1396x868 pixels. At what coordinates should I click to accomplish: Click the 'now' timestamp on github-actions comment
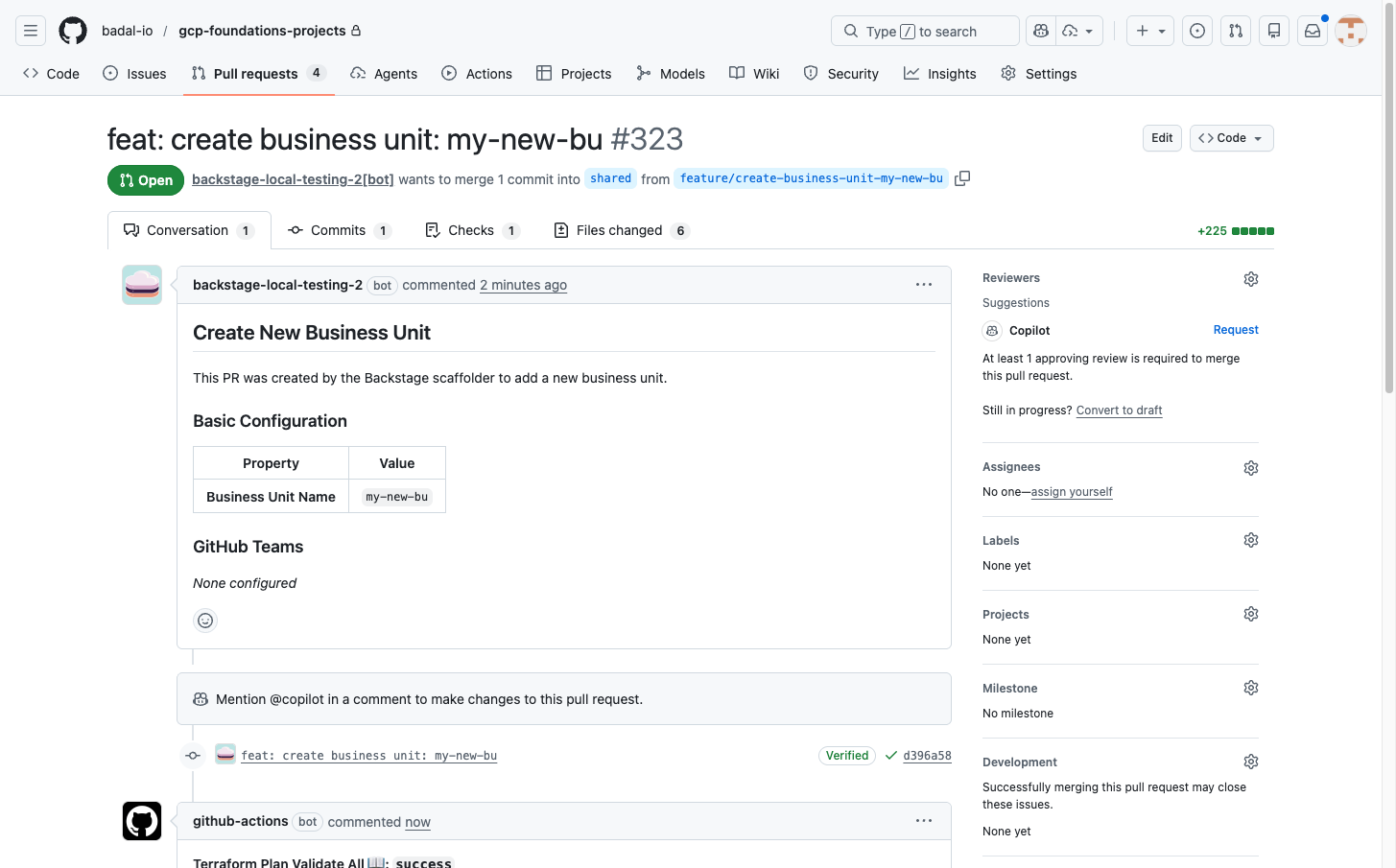tap(417, 822)
